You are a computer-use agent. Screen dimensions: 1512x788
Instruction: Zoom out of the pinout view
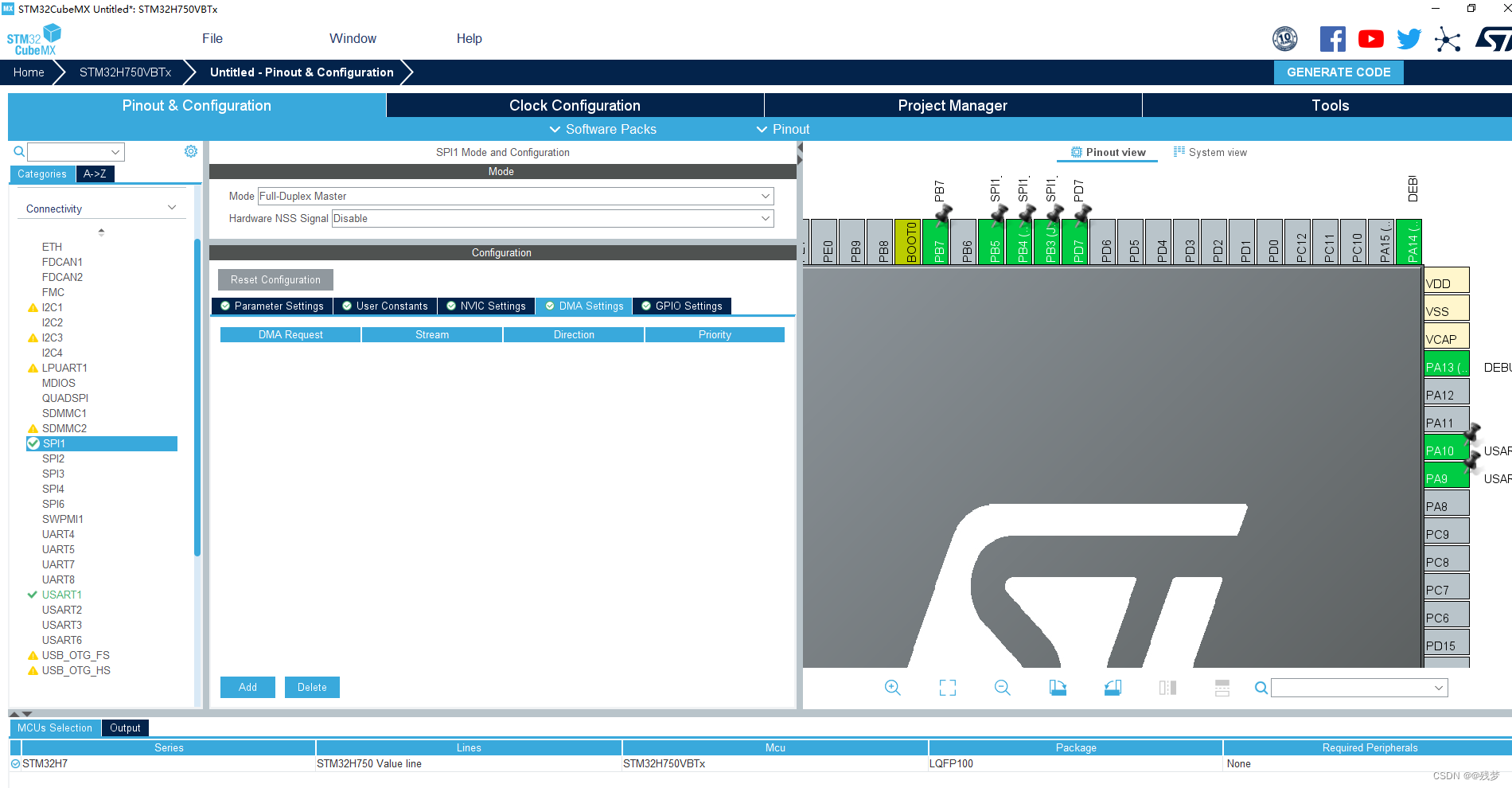[1003, 688]
